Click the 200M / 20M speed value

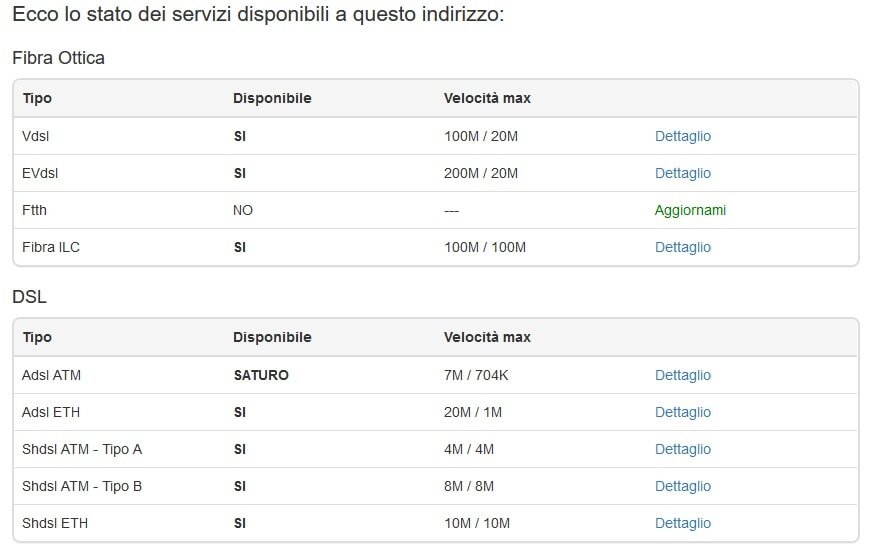[x=481, y=173]
